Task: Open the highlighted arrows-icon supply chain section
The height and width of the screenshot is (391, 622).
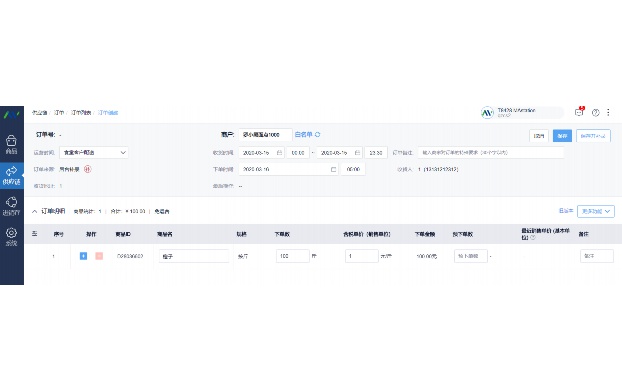Action: 12,175
